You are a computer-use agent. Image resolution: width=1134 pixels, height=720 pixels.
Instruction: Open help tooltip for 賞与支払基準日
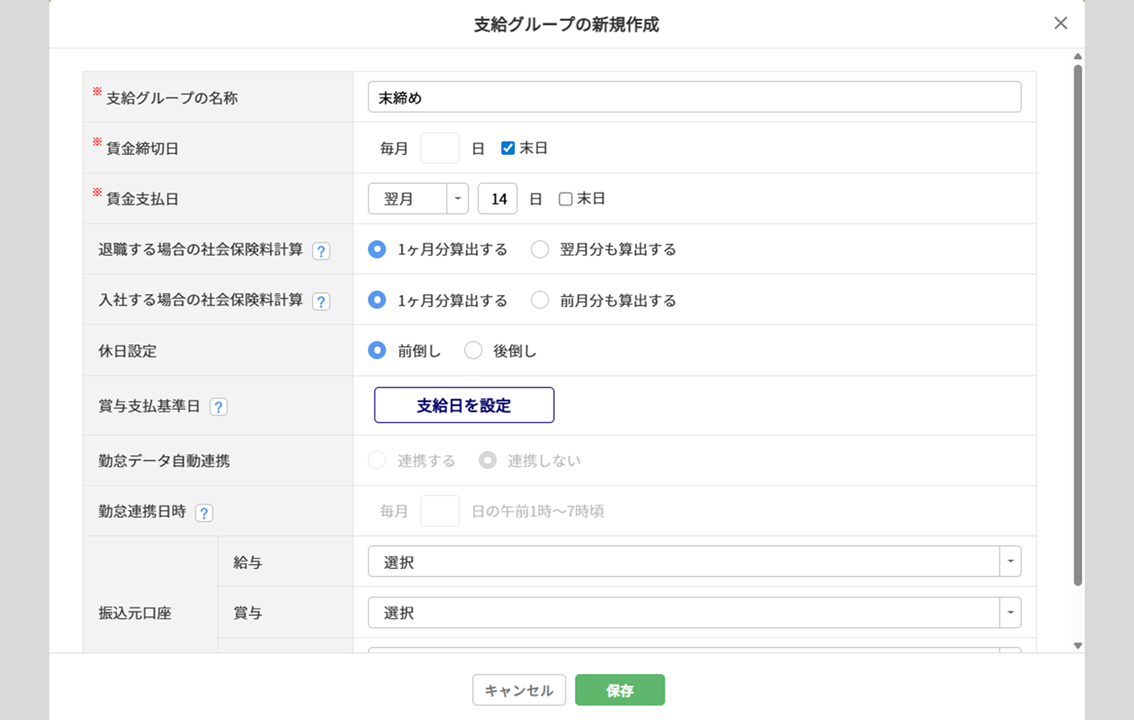pos(218,407)
